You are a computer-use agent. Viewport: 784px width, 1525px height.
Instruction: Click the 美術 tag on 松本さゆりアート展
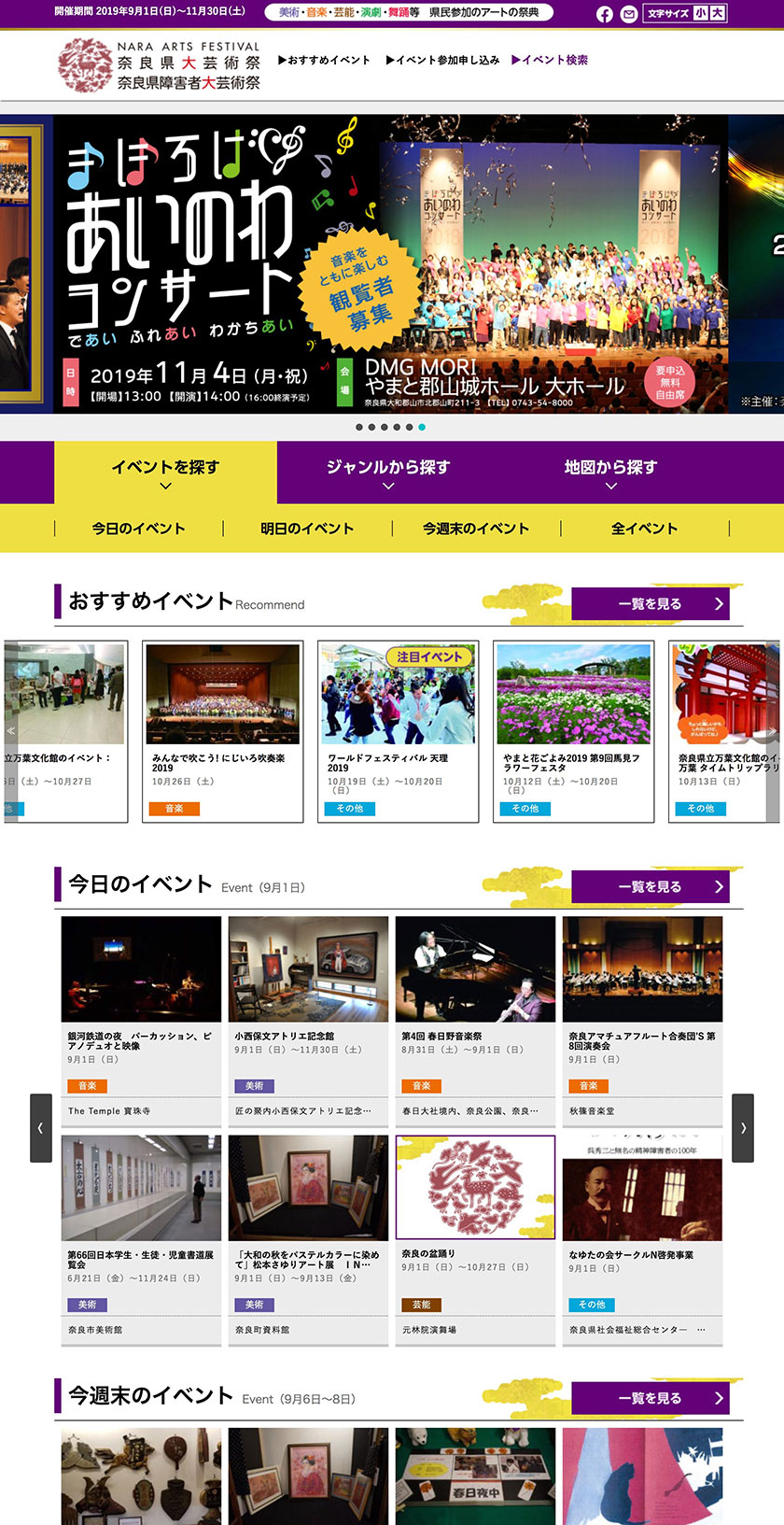coord(255,1305)
